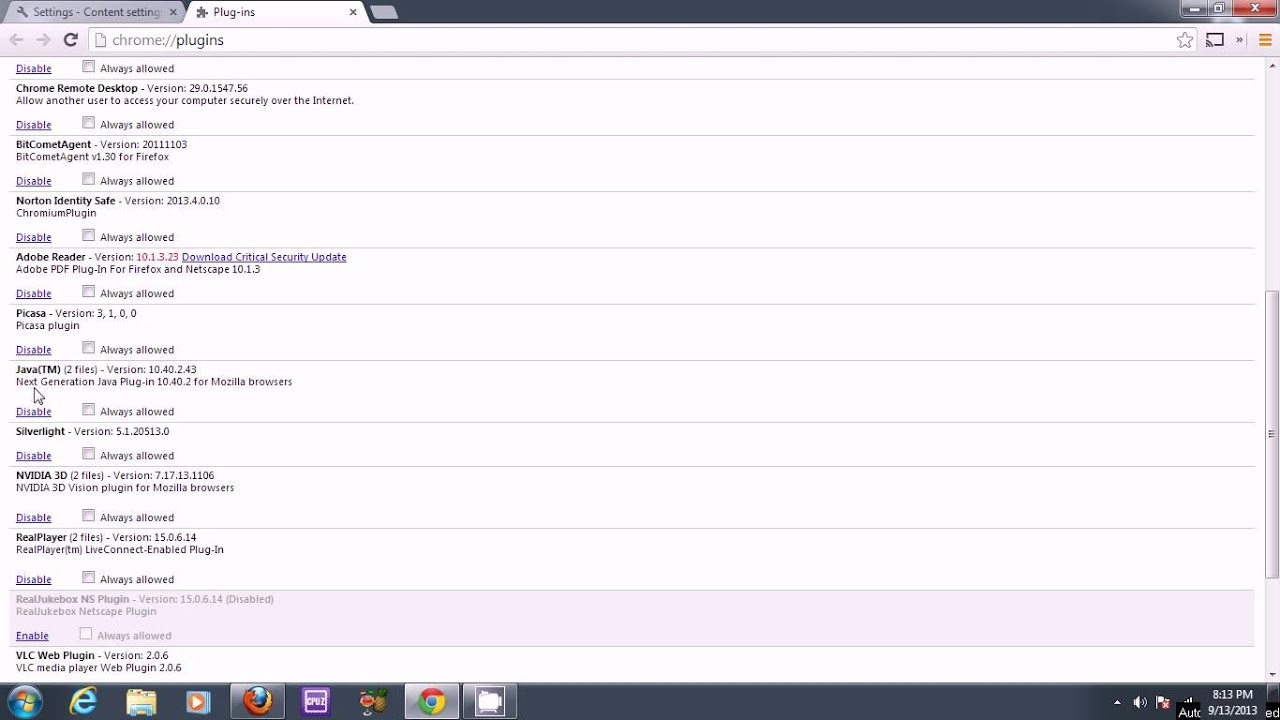Screen dimensions: 1280x720
Task: Click the pineapple cocktail icon in the taskbar
Action: tap(373, 702)
